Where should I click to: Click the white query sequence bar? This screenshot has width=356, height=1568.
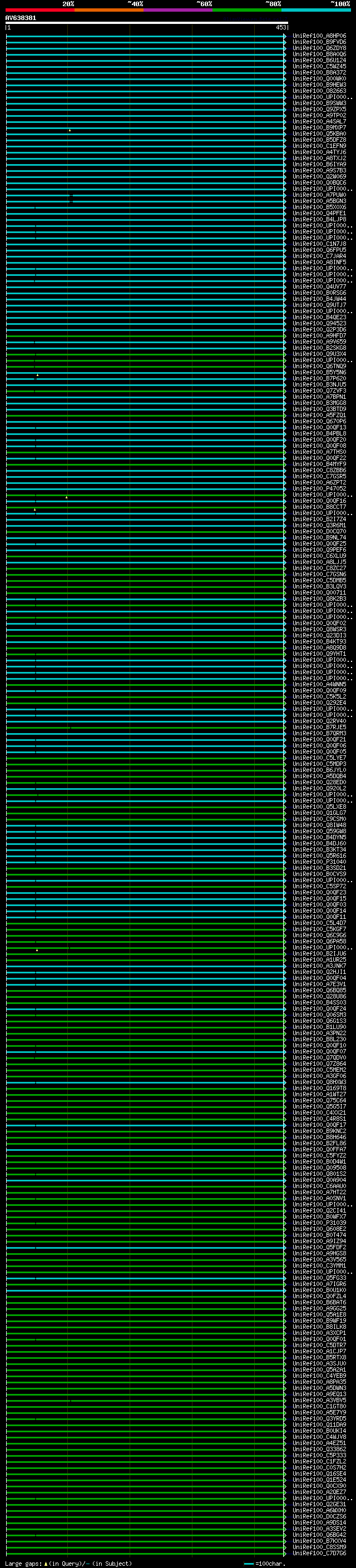146,23
